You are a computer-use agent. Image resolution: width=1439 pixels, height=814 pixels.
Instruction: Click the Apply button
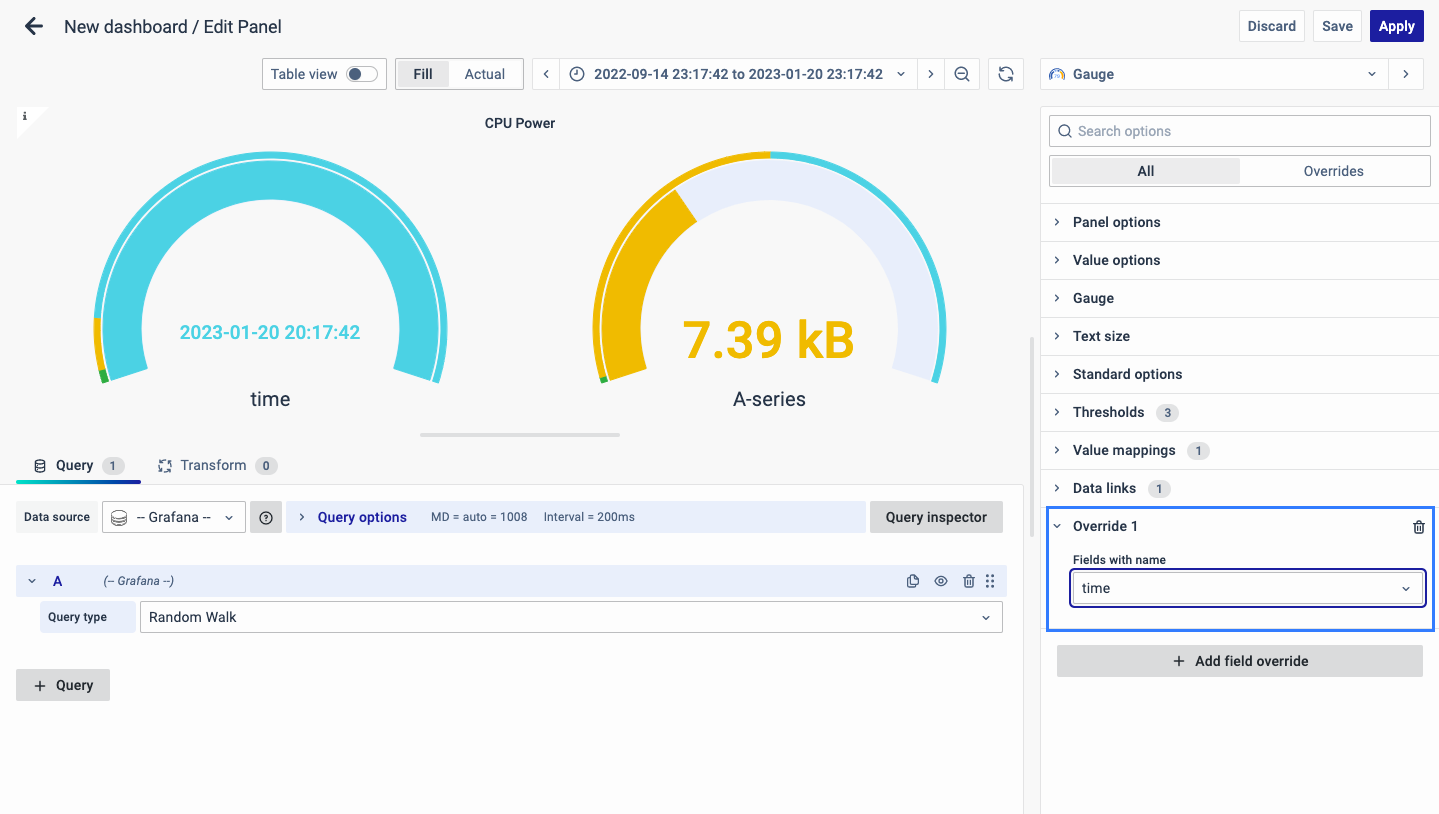pyautogui.click(x=1396, y=26)
